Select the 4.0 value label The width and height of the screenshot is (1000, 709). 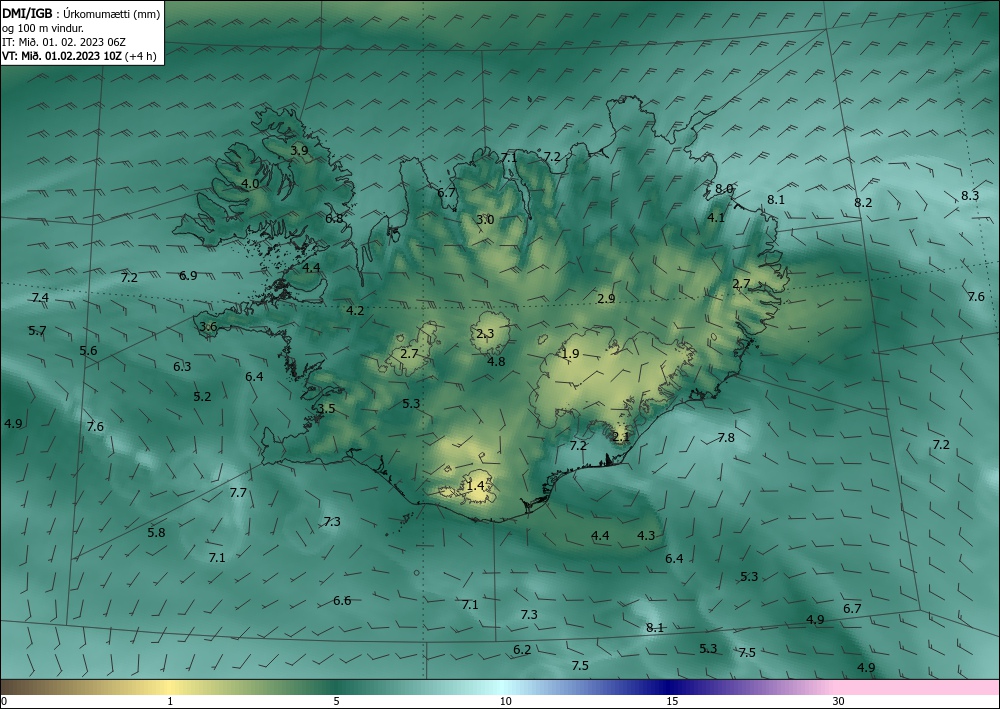250,184
